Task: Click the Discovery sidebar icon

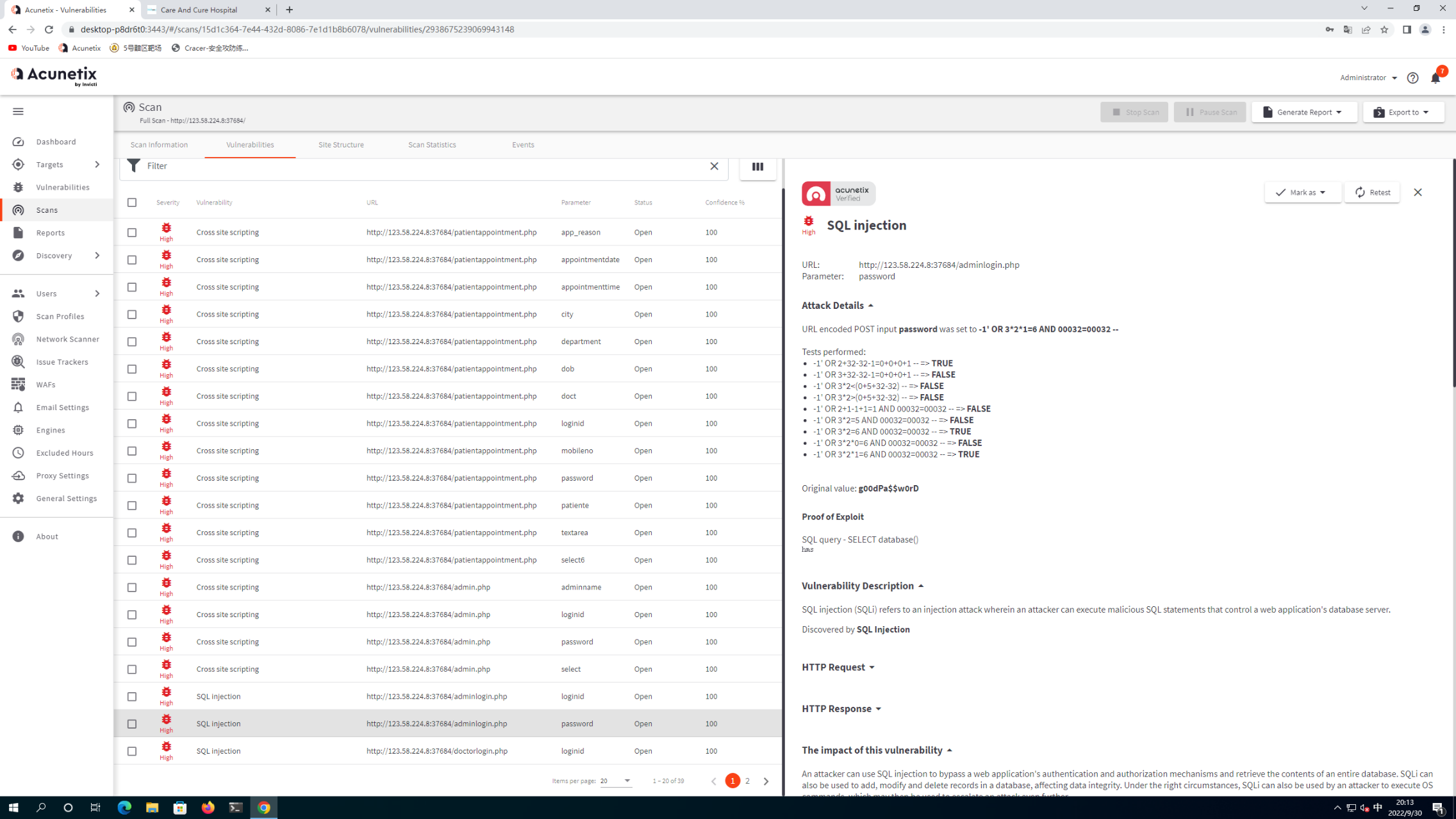Action: click(x=18, y=254)
